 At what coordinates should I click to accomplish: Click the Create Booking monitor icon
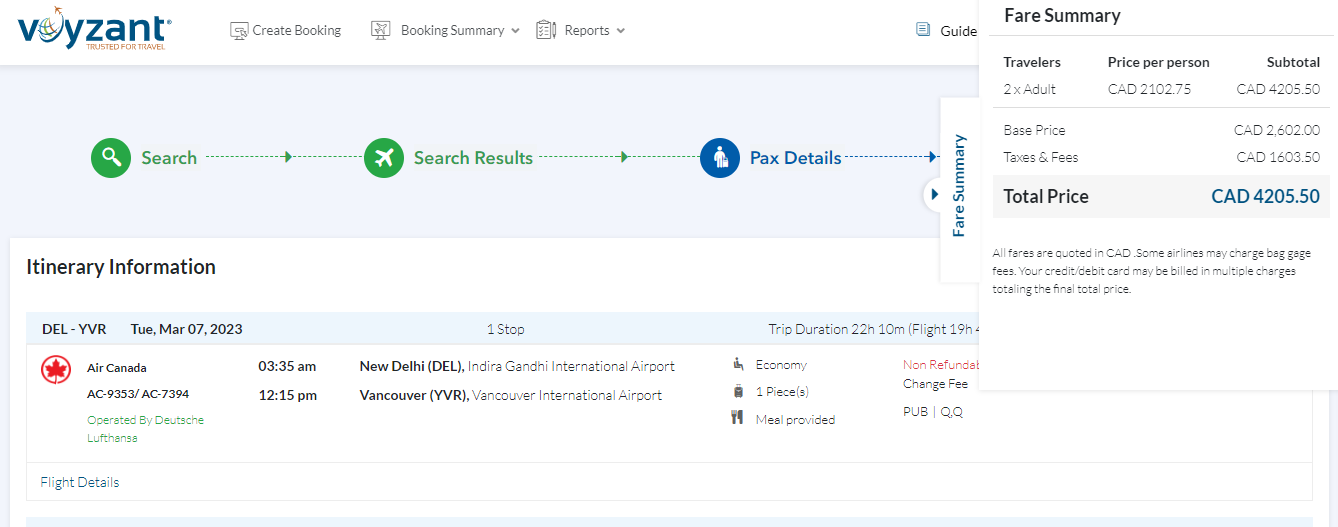pyautogui.click(x=239, y=31)
